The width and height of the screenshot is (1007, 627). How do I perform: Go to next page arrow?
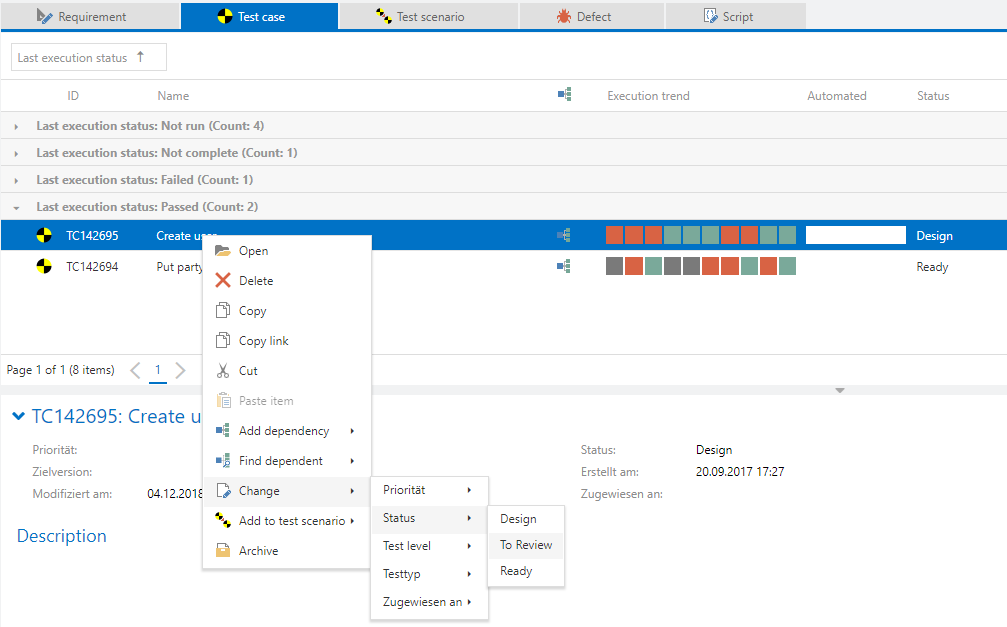click(x=180, y=370)
